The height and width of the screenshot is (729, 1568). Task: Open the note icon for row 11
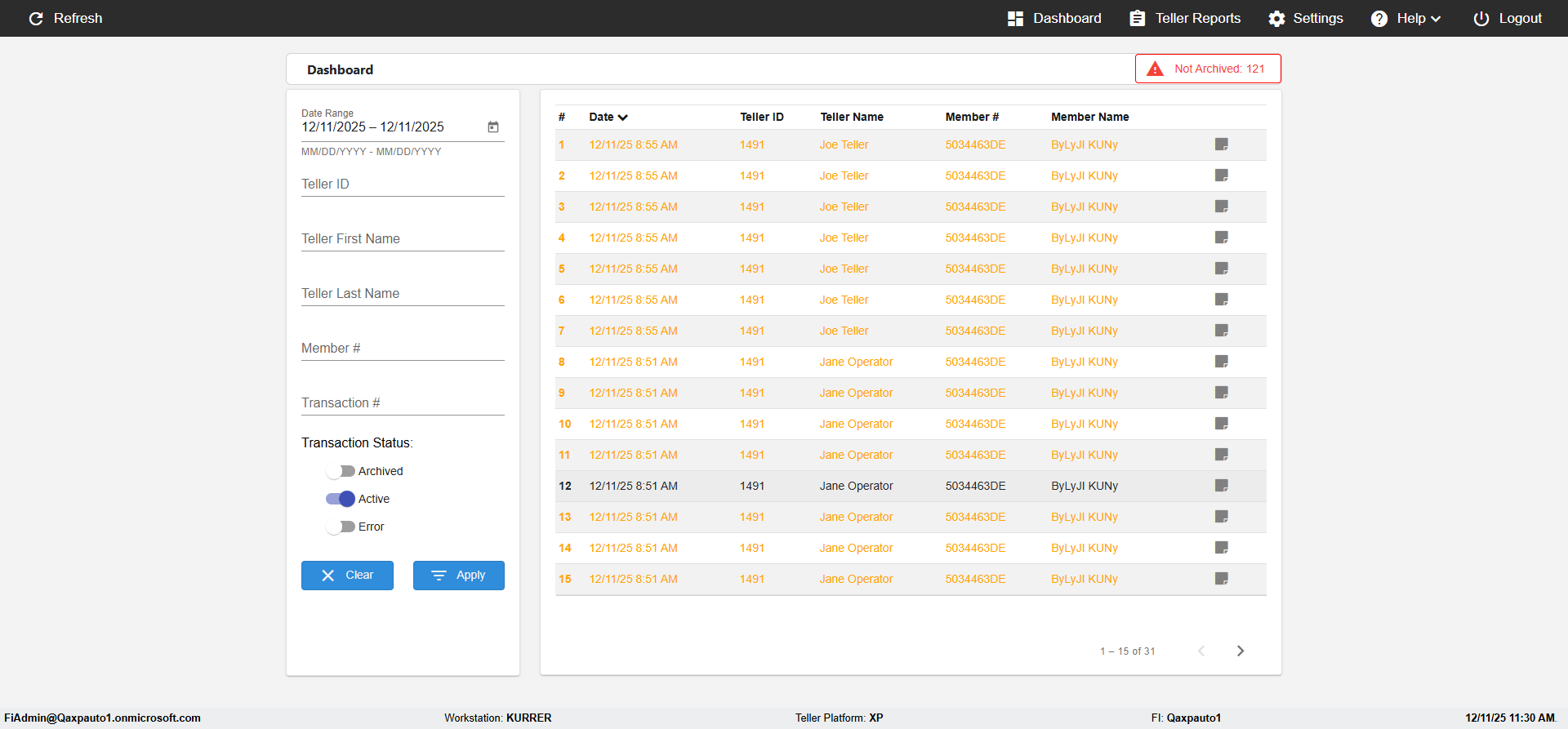[x=1222, y=455]
